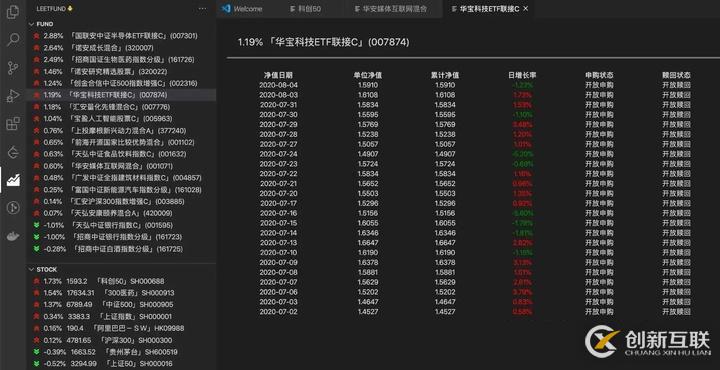The image size is (720, 370).
Task: Click the 赎回状态 column header
Action: [x=676, y=75]
